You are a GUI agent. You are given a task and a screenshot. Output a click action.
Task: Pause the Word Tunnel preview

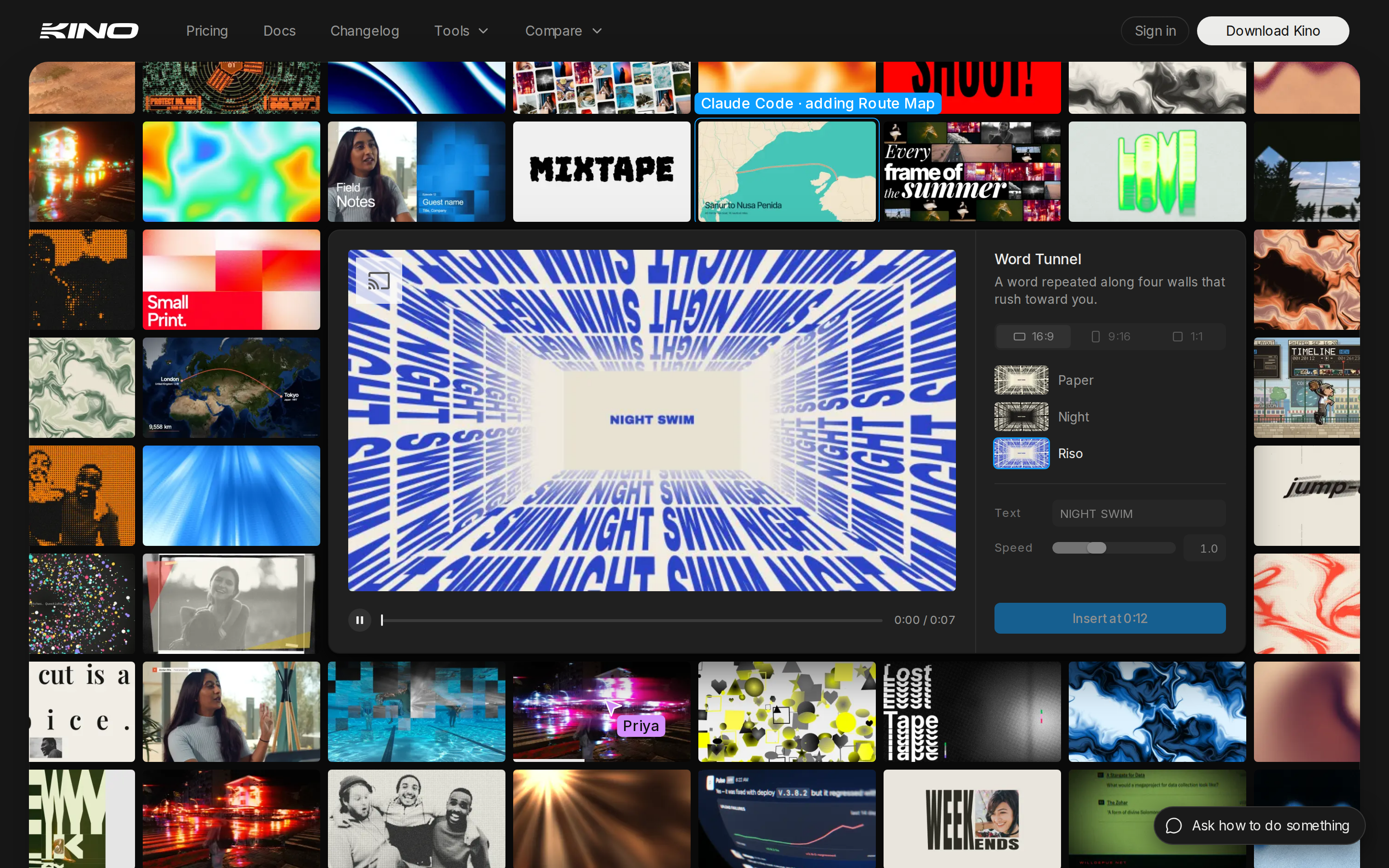360,620
